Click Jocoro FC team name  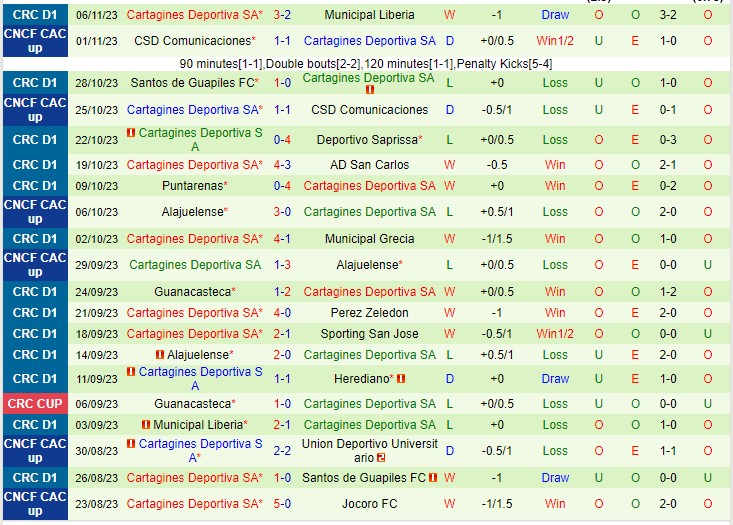click(x=369, y=504)
